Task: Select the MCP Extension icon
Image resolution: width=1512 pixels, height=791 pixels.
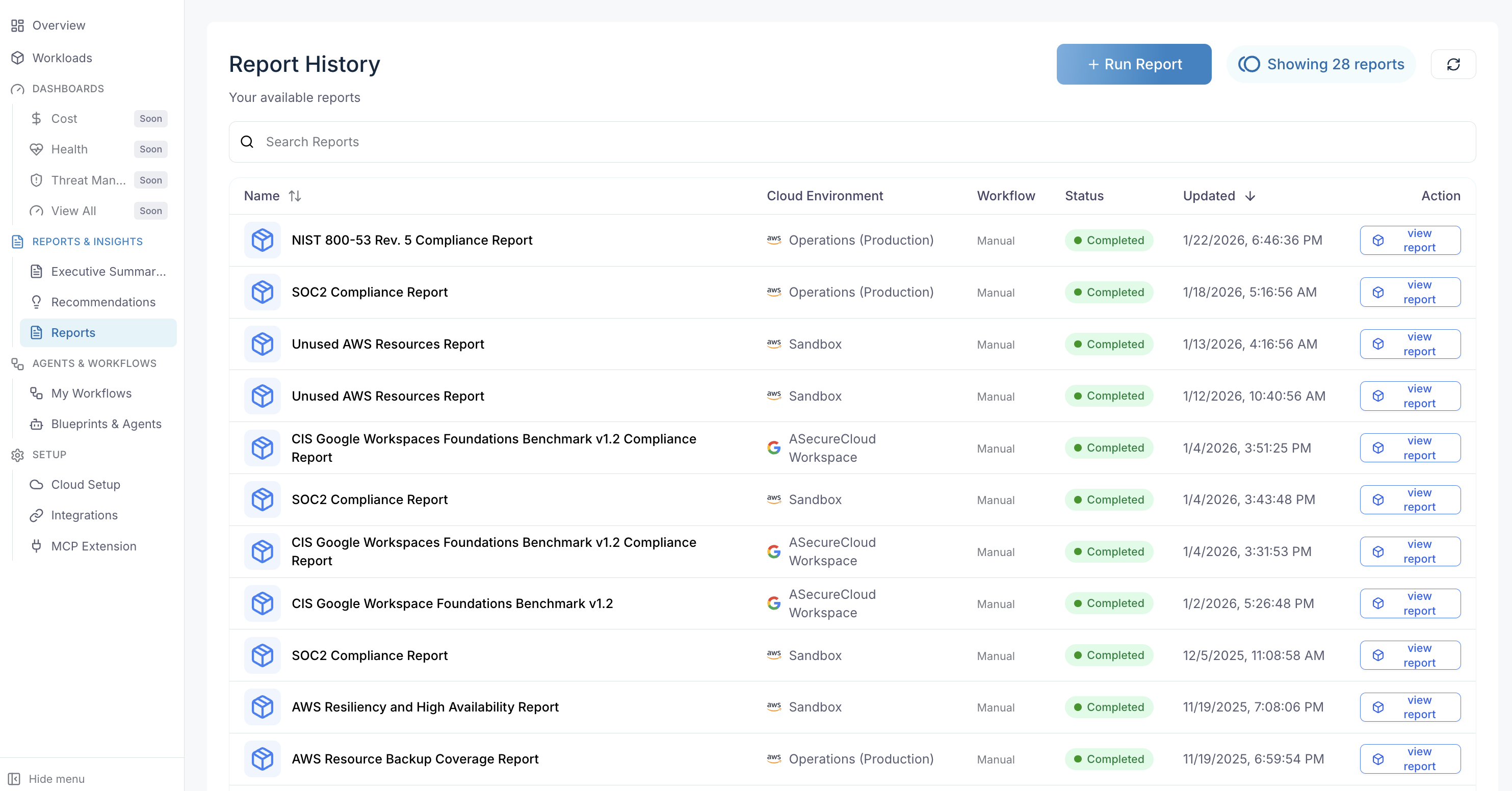Action: 36,546
